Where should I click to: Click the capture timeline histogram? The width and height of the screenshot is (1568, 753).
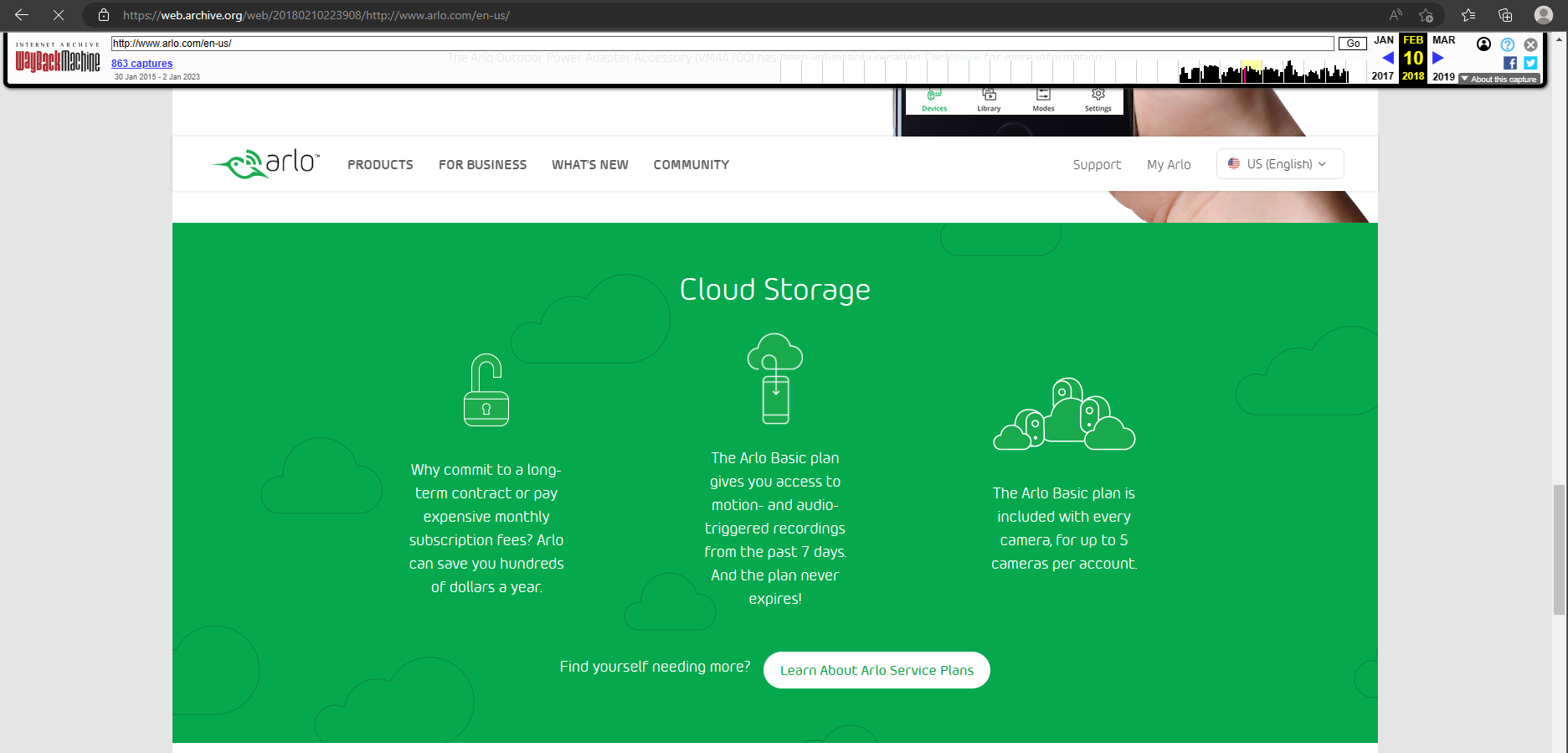(1262, 74)
